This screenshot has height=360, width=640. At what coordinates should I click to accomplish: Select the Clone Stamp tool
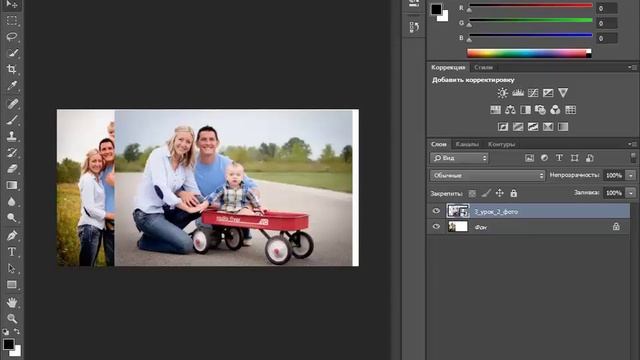(x=12, y=136)
